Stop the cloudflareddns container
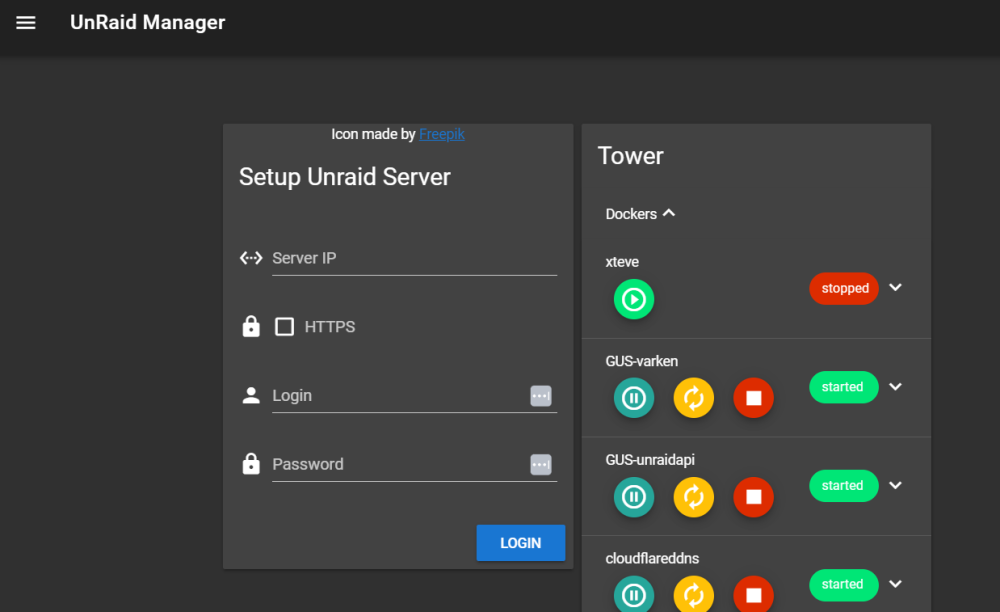Image resolution: width=1000 pixels, height=612 pixels. pyautogui.click(x=753, y=594)
